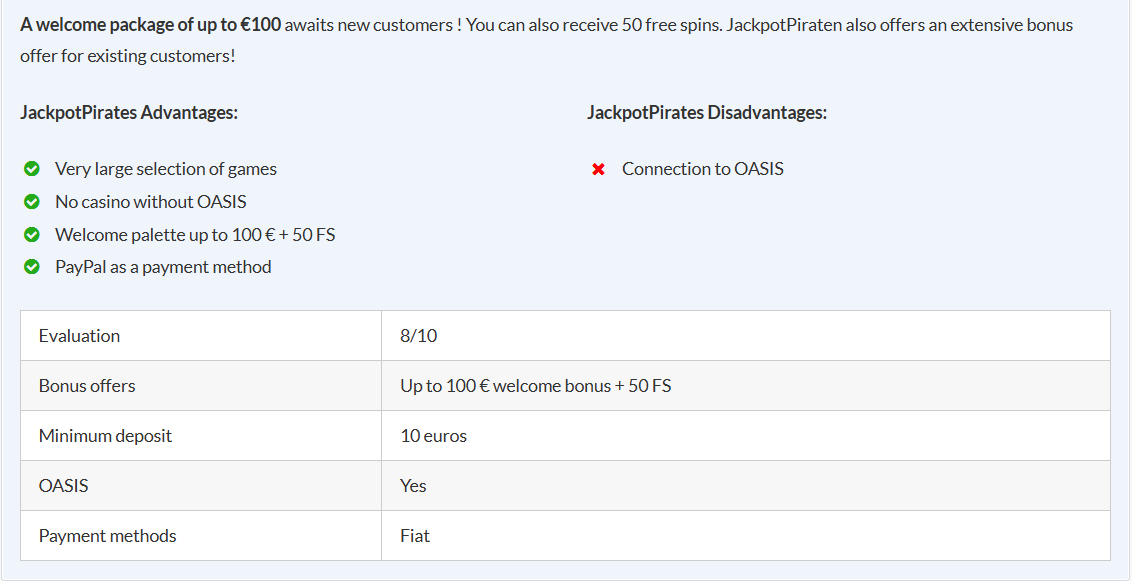Viewport: 1132px width, 581px height.
Task: Click the 'Fiat' payment methods cell
Action: pos(414,536)
